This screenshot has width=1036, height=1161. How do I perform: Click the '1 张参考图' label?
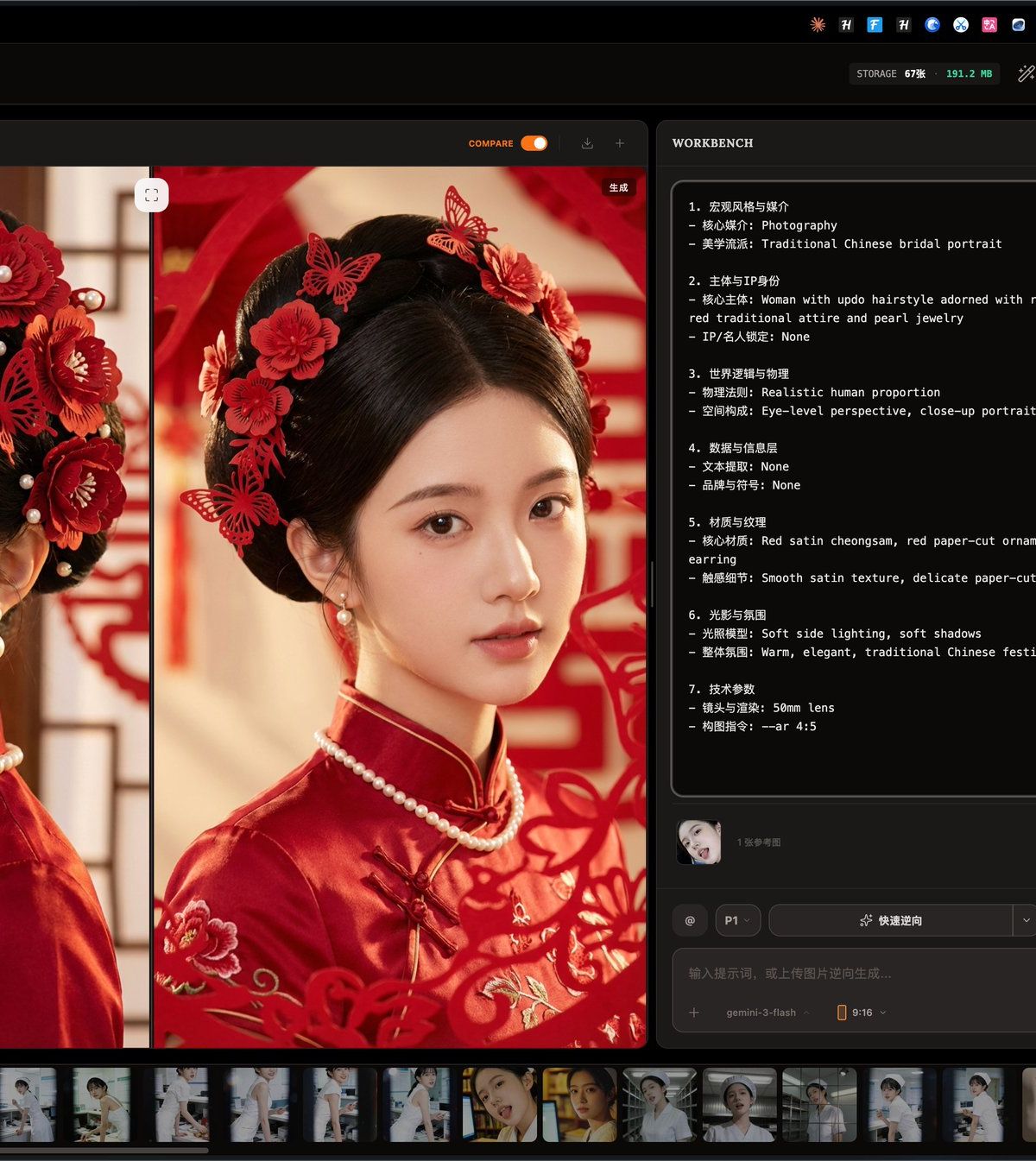tap(759, 842)
